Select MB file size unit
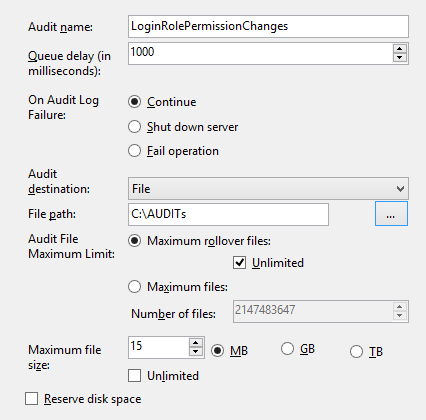 [x=217, y=350]
